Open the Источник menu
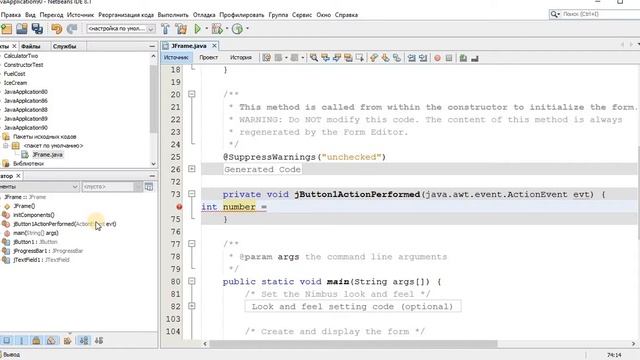 tap(80, 15)
